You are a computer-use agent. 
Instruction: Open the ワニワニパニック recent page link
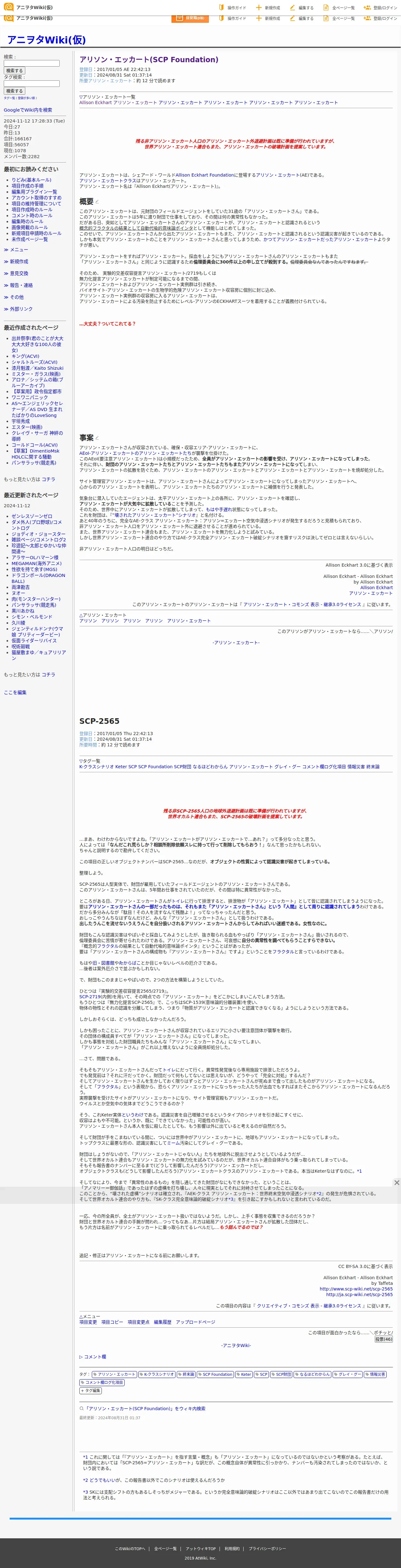point(29,398)
